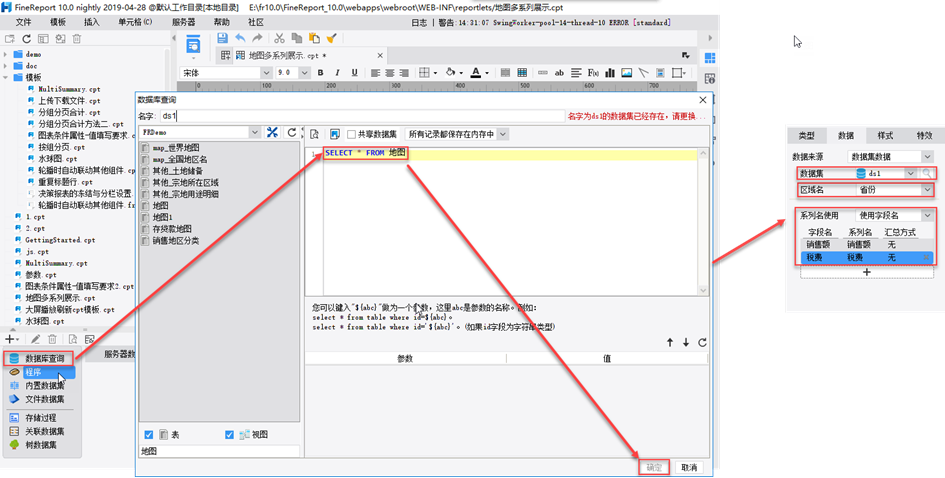This screenshot has height=478, width=945.
Task: Click the table search field containing 地图
Action: coord(219,451)
